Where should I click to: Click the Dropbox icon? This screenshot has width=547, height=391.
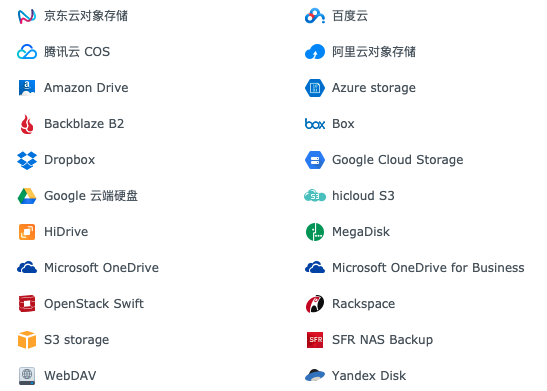pyautogui.click(x=27, y=160)
